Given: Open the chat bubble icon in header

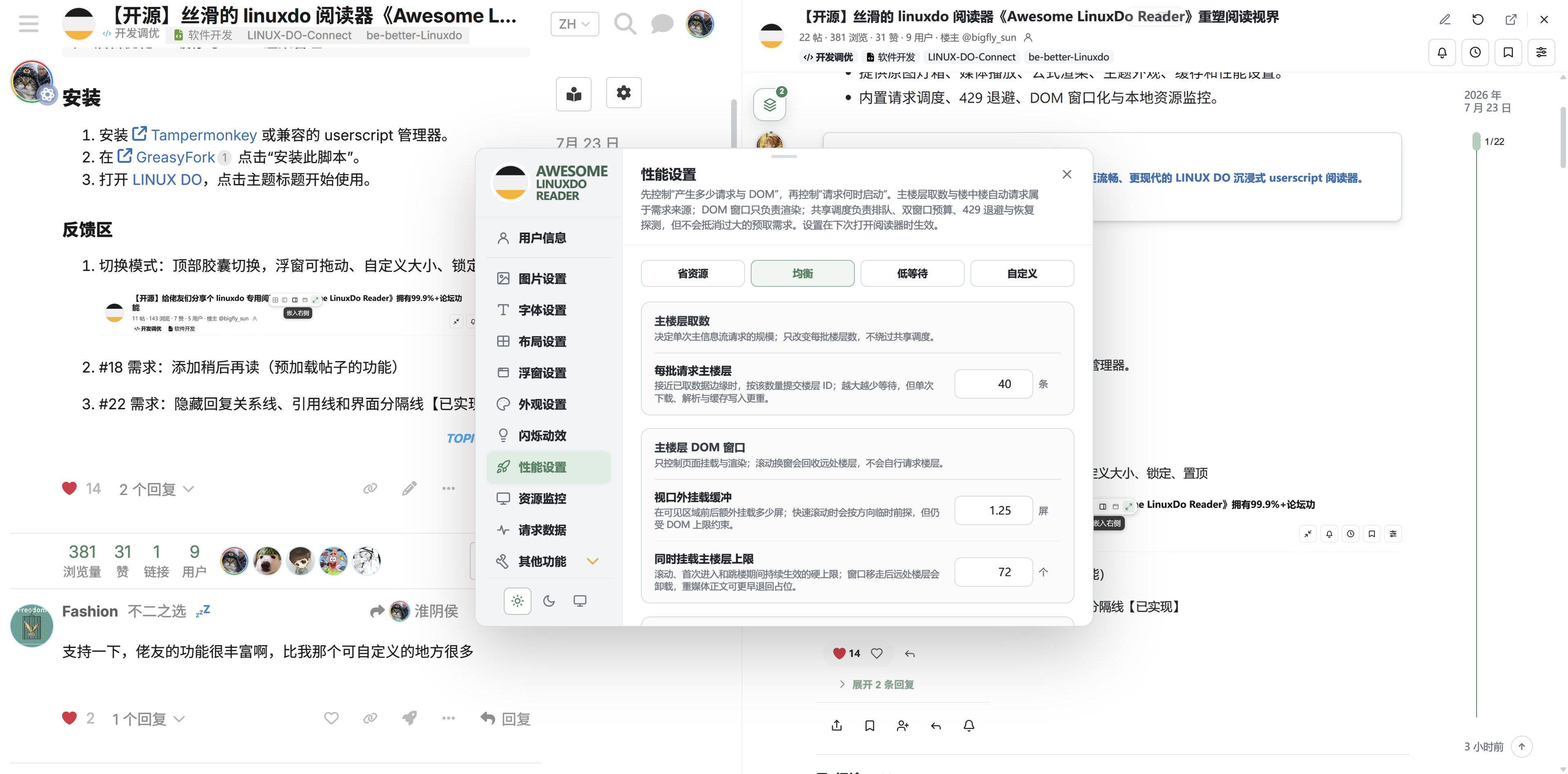Looking at the screenshot, I should (x=662, y=24).
